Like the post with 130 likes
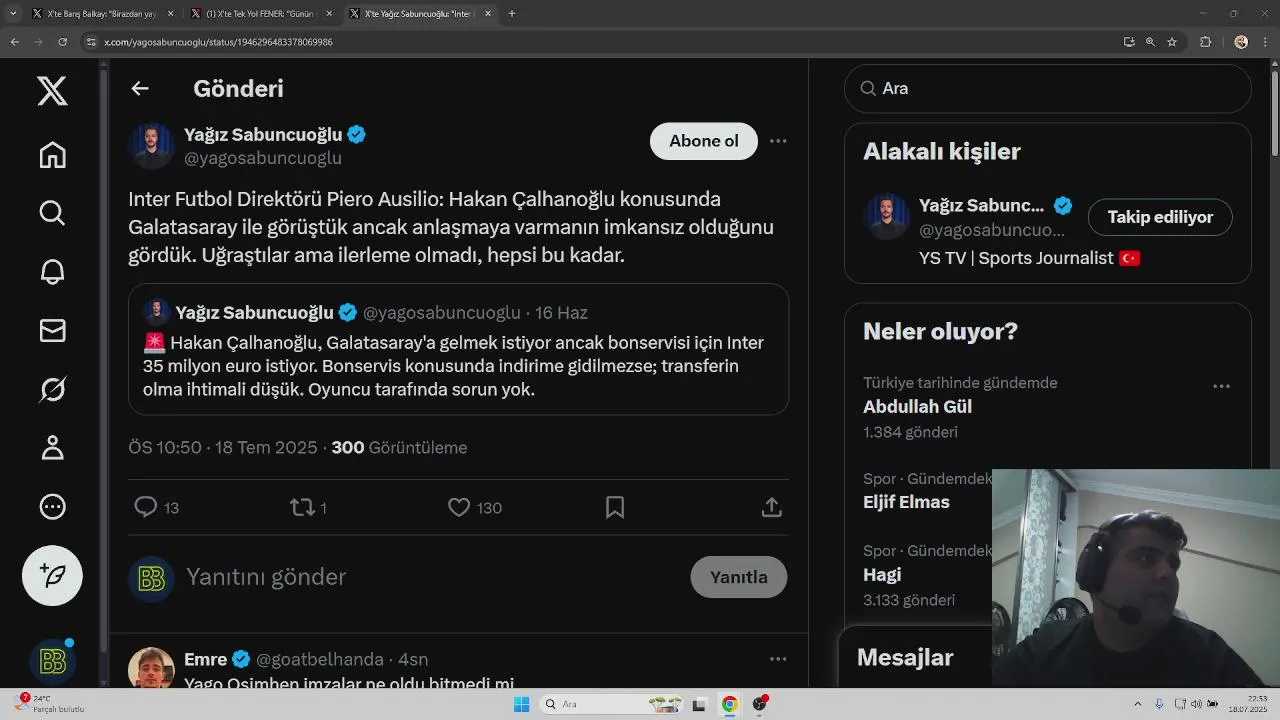 click(459, 507)
